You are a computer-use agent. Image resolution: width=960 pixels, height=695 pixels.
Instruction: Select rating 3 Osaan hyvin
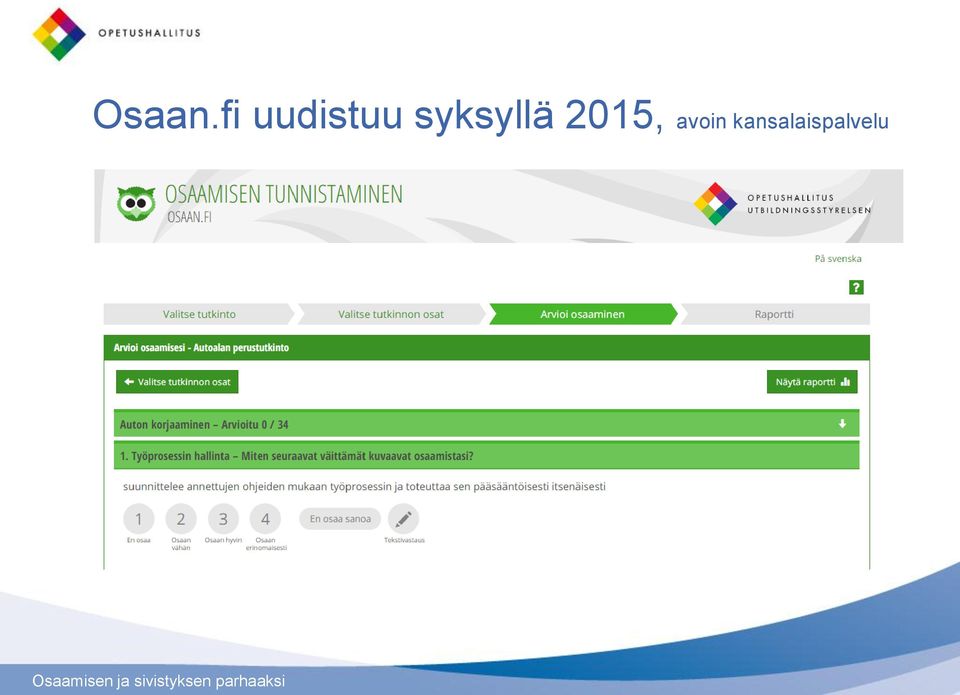(x=223, y=519)
